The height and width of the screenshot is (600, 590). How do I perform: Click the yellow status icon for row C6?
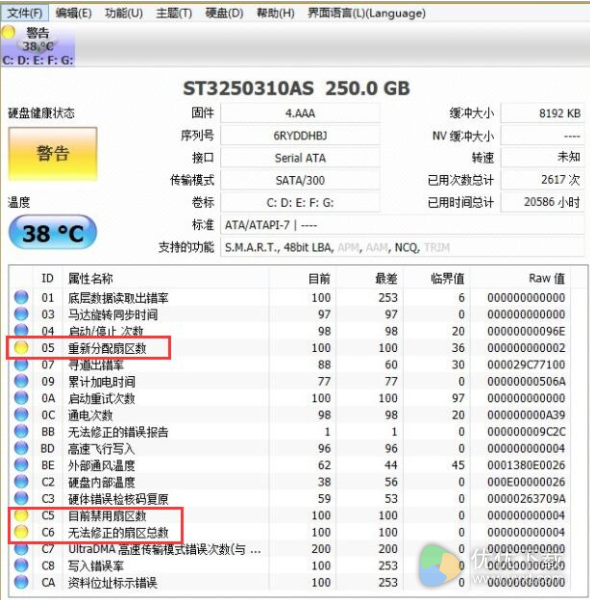21,532
